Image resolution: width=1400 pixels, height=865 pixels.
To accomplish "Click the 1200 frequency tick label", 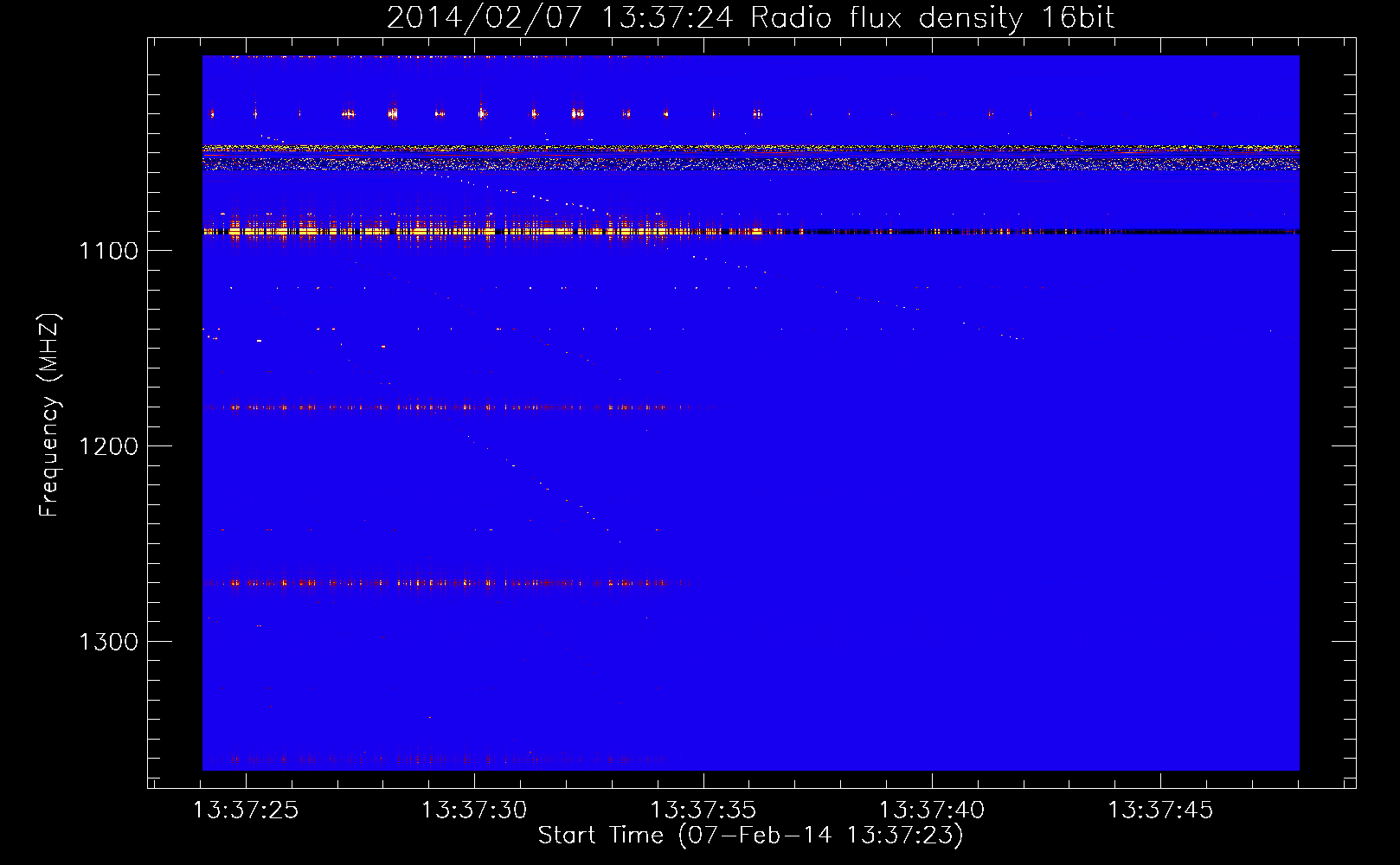I will point(108,446).
